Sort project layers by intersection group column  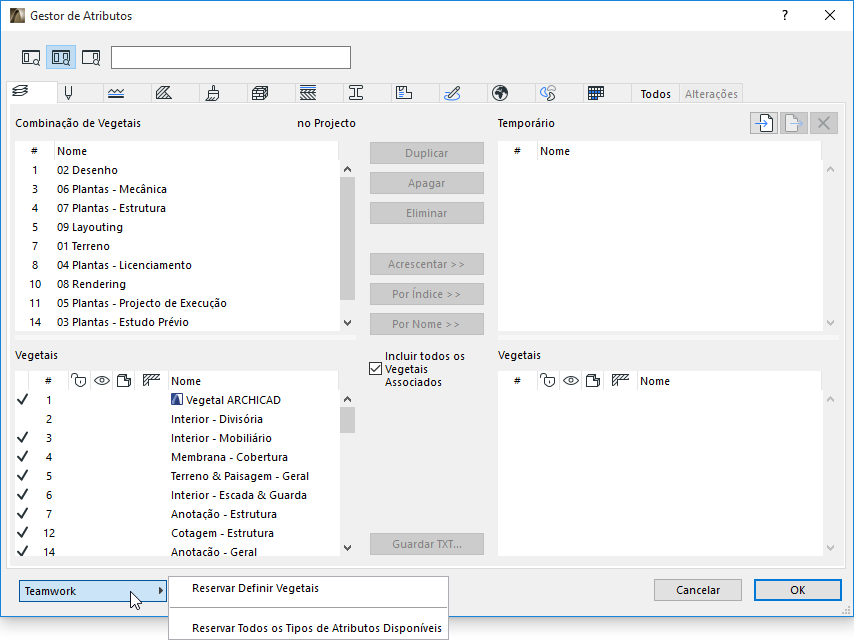tap(151, 380)
